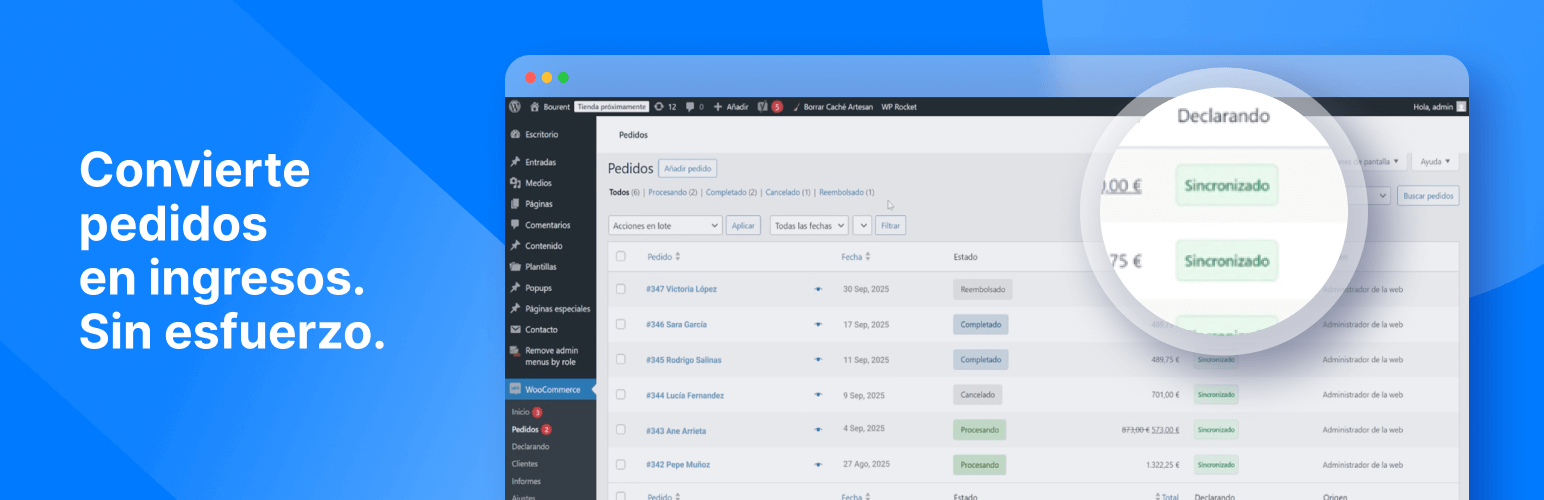Click Tienda próximamente badge
1544x500 pixels.
pos(612,106)
